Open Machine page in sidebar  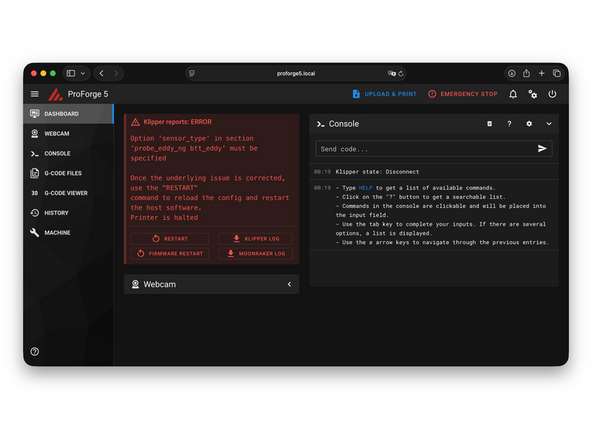coord(68,233)
